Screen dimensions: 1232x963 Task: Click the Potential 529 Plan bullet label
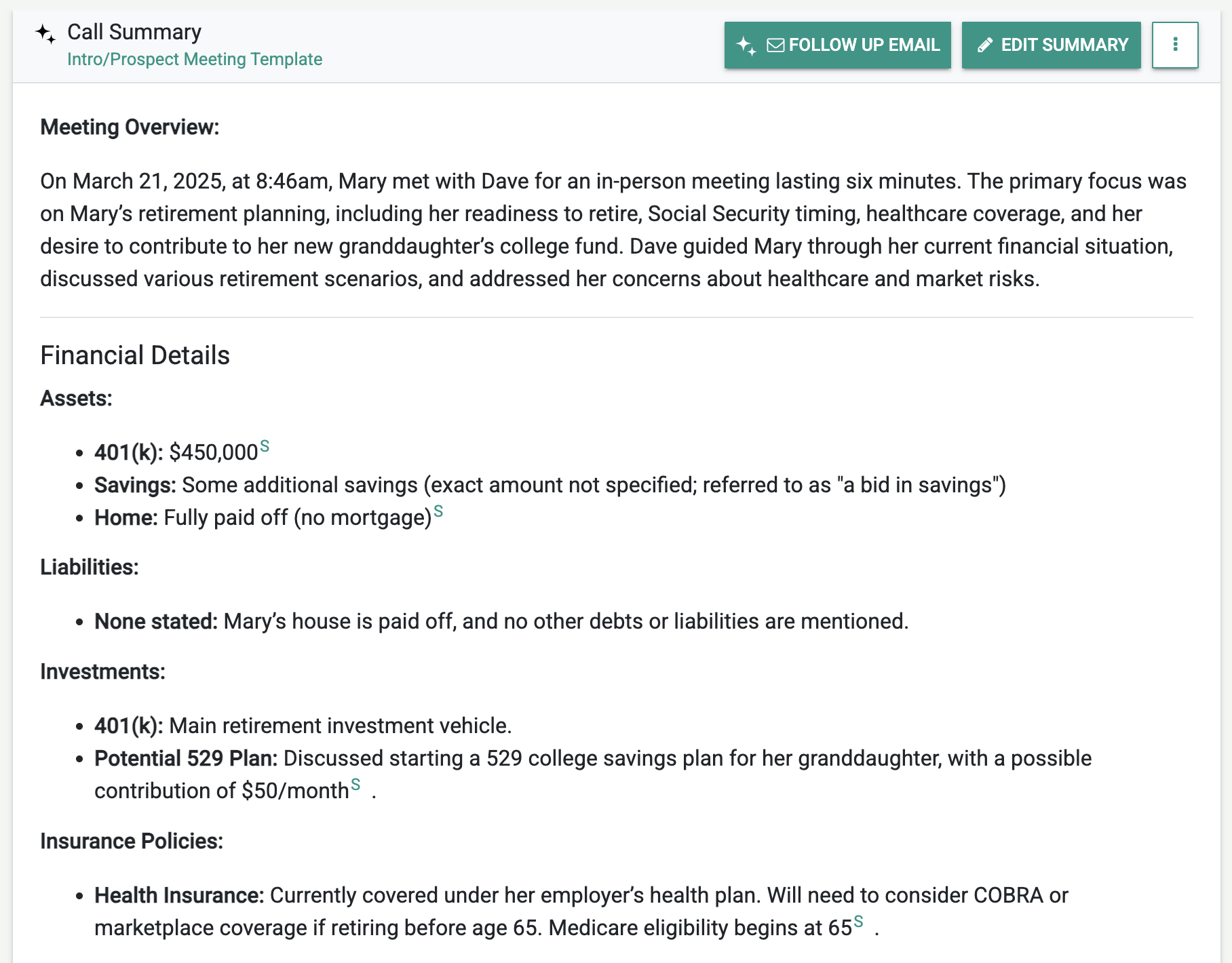pos(186,758)
